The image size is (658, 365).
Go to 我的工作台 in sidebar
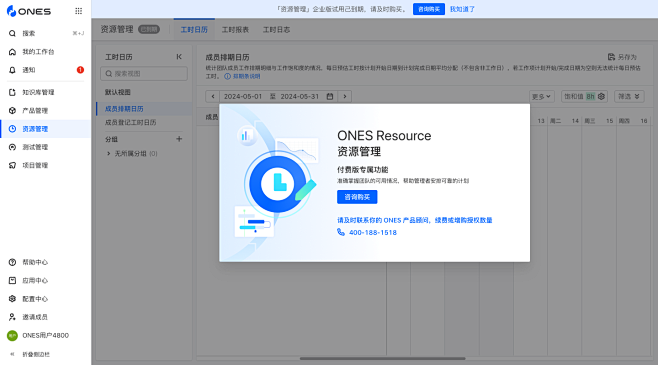pos(45,52)
